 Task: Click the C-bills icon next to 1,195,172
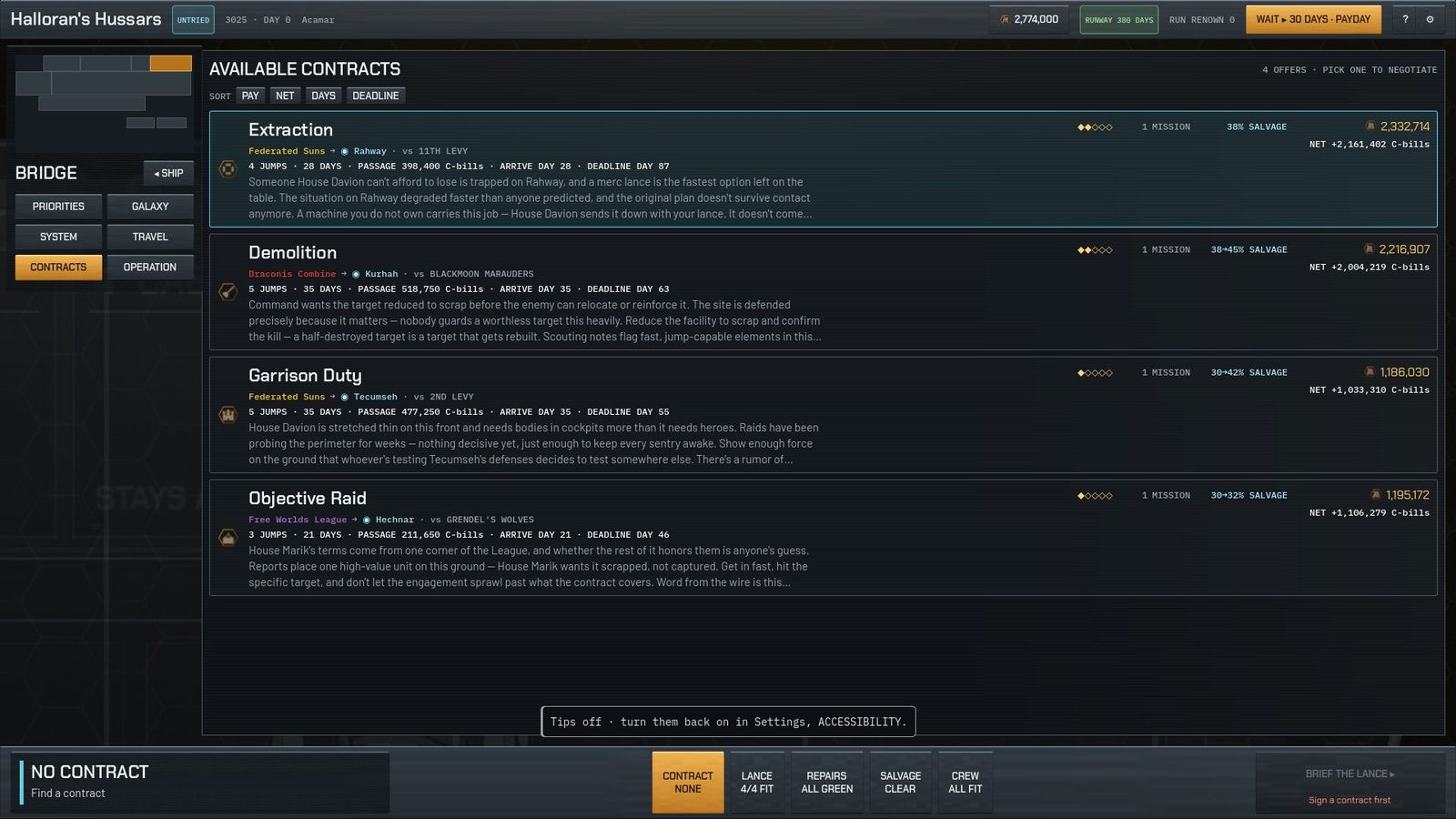tap(1376, 495)
